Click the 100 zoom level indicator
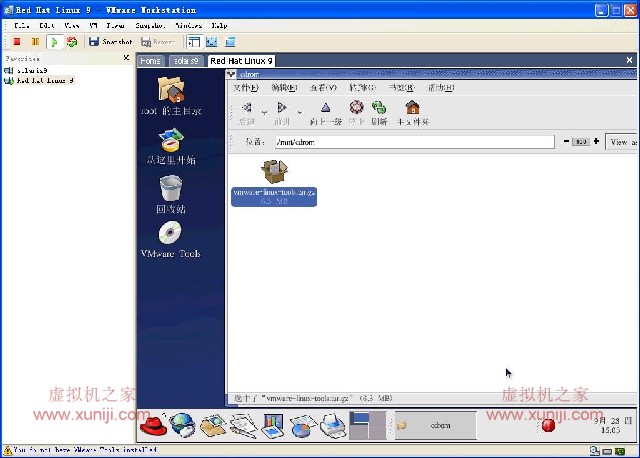The width and height of the screenshot is (640, 458). [x=581, y=142]
